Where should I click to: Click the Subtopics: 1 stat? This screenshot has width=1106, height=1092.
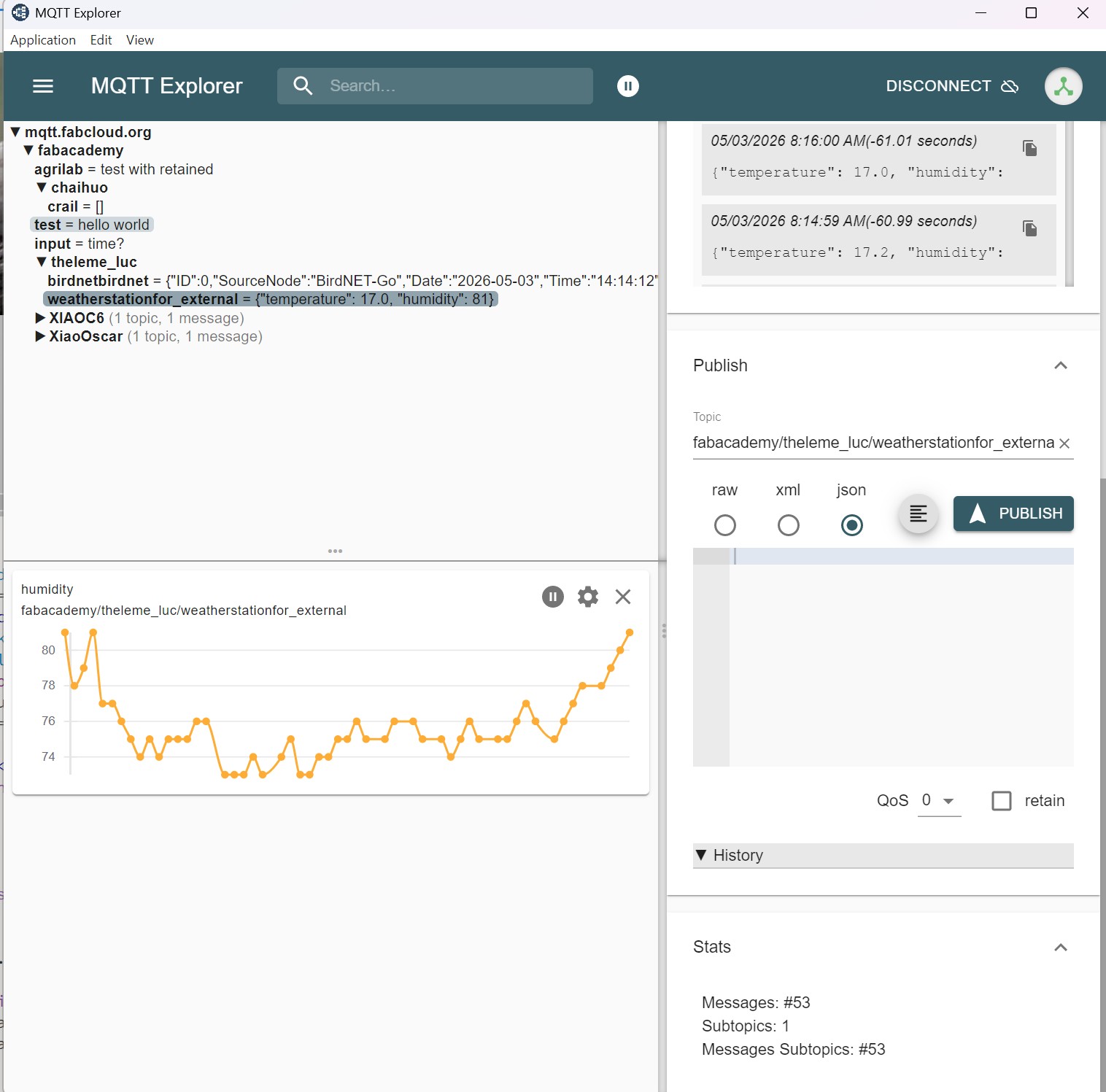pos(746,1026)
